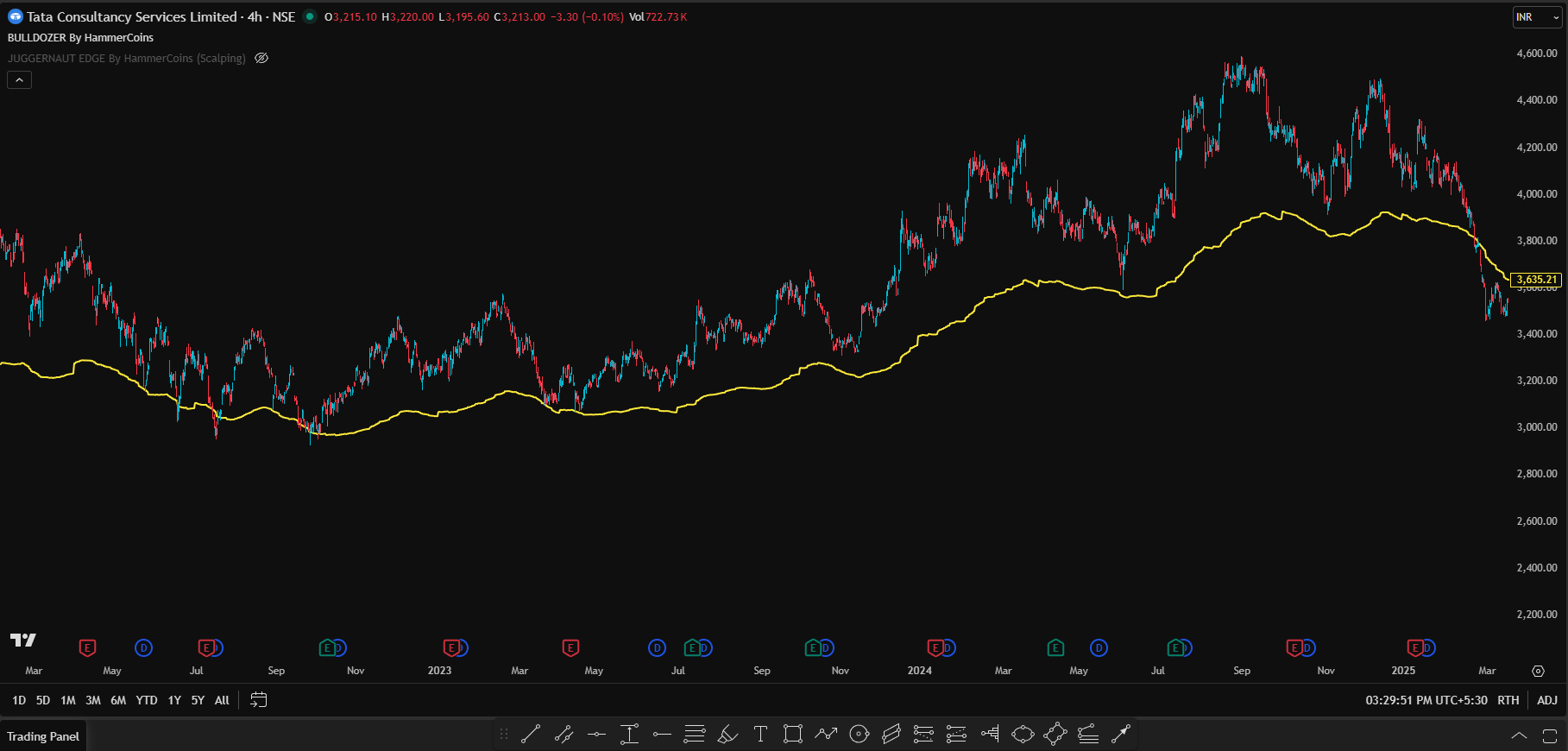The image size is (1568, 751).
Task: Collapse the indicator legend with chevron
Action: [x=20, y=79]
